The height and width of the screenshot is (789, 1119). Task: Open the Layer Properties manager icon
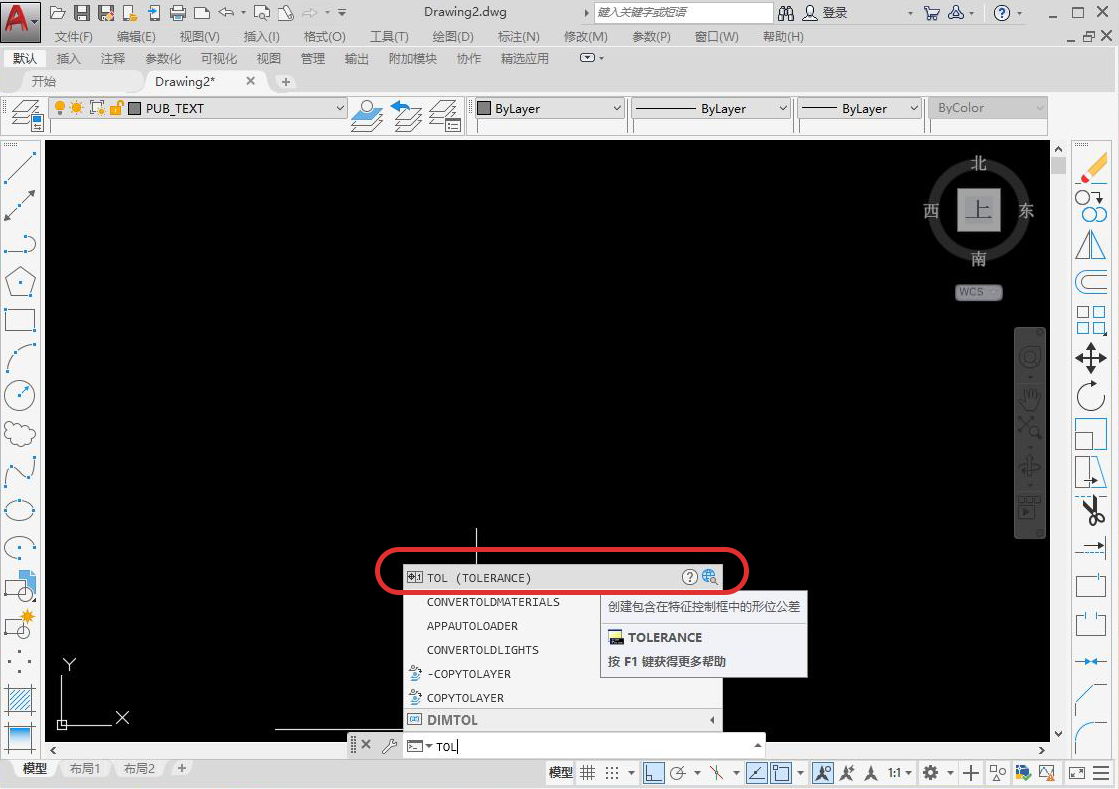(27, 115)
